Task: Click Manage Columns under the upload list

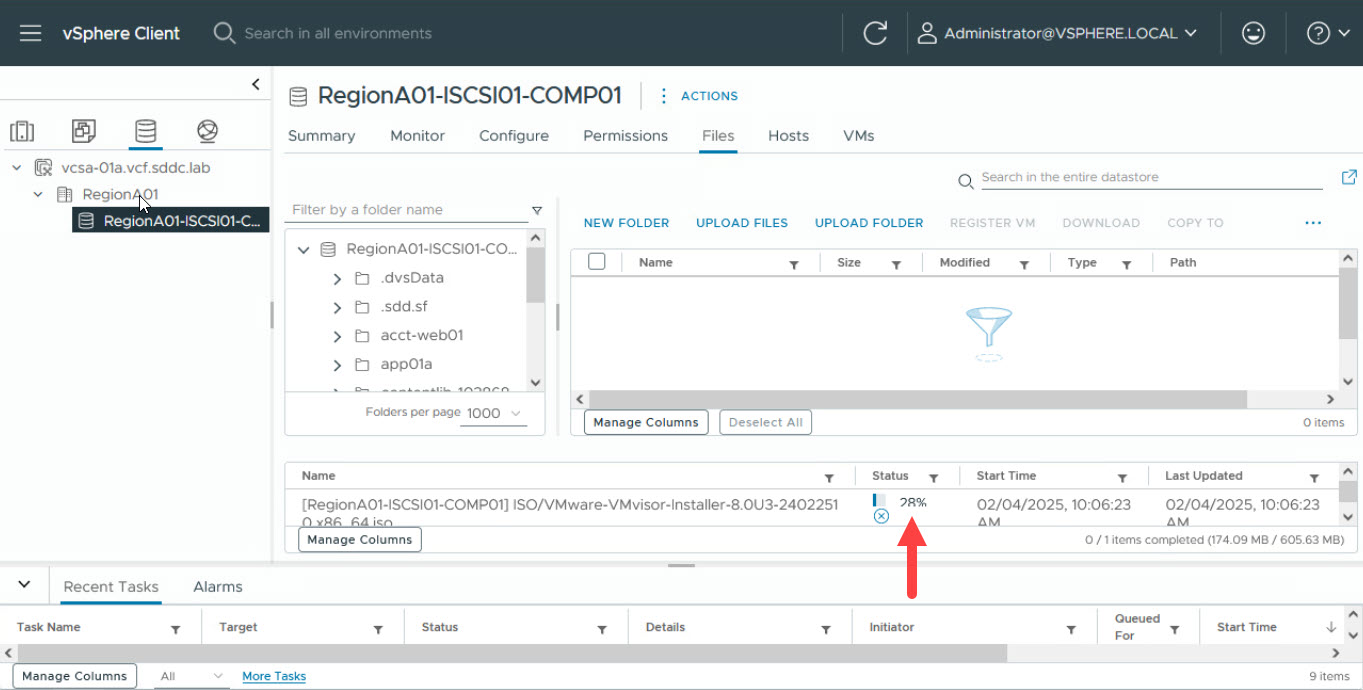Action: pos(360,540)
